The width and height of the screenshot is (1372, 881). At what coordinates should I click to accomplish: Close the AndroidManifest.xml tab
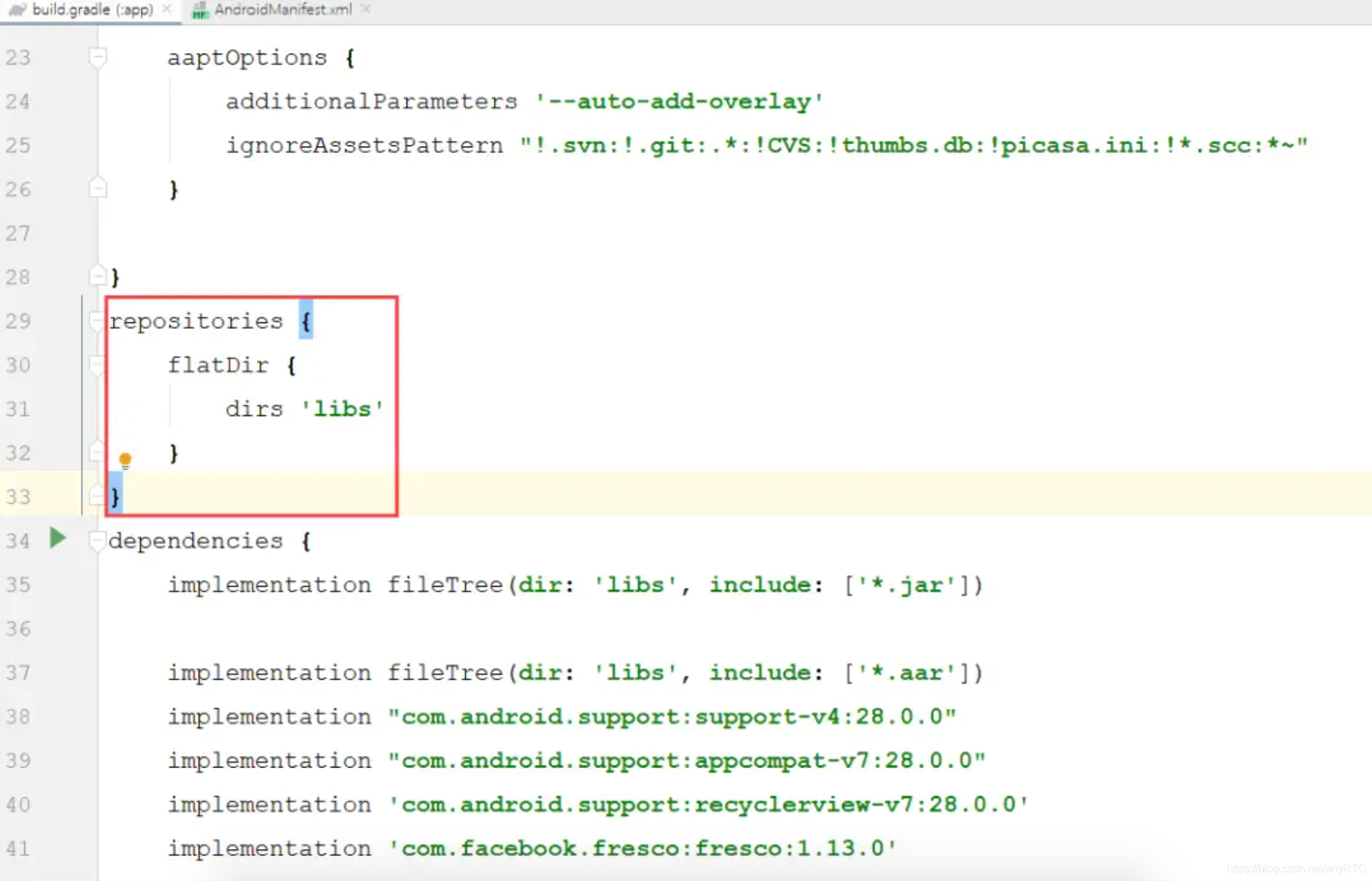click(x=366, y=9)
